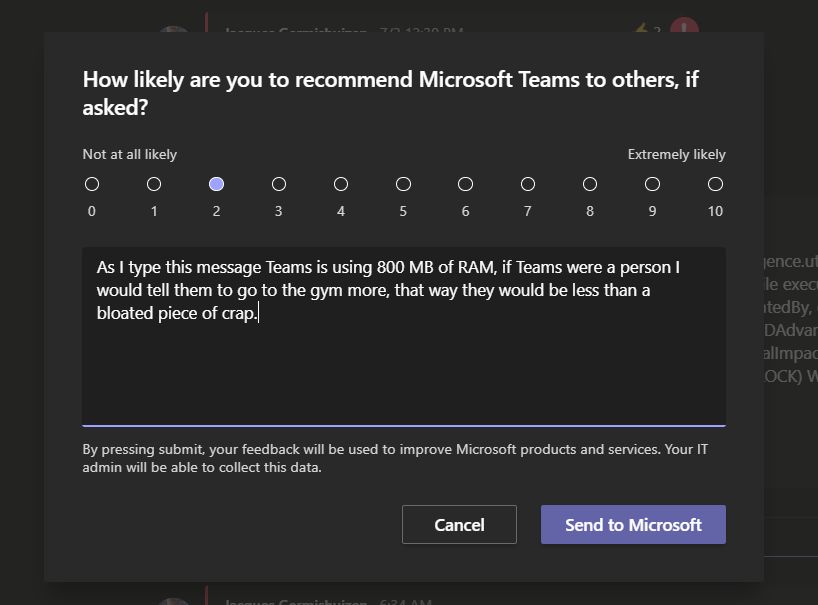Click the Cancel button
The height and width of the screenshot is (605, 818).
point(459,524)
